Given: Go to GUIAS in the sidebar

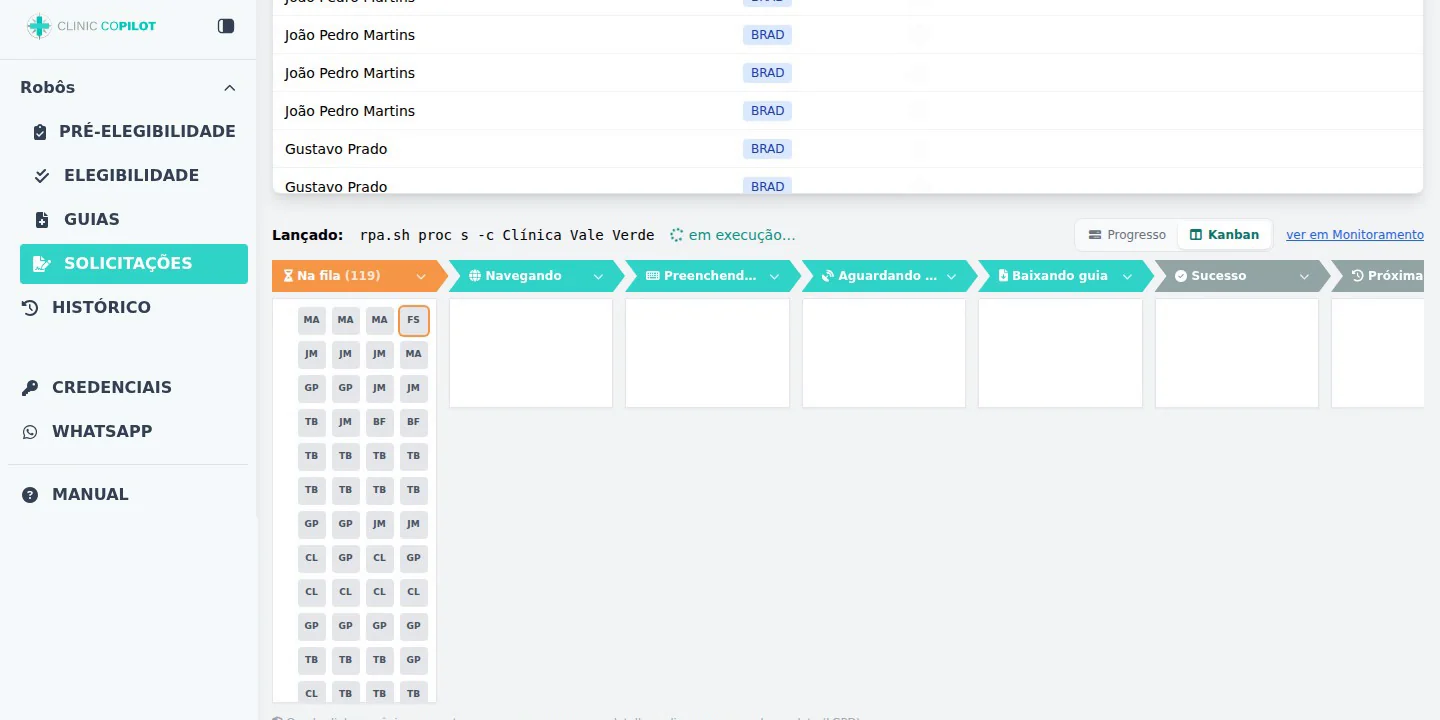Looking at the screenshot, I should click(134, 220).
